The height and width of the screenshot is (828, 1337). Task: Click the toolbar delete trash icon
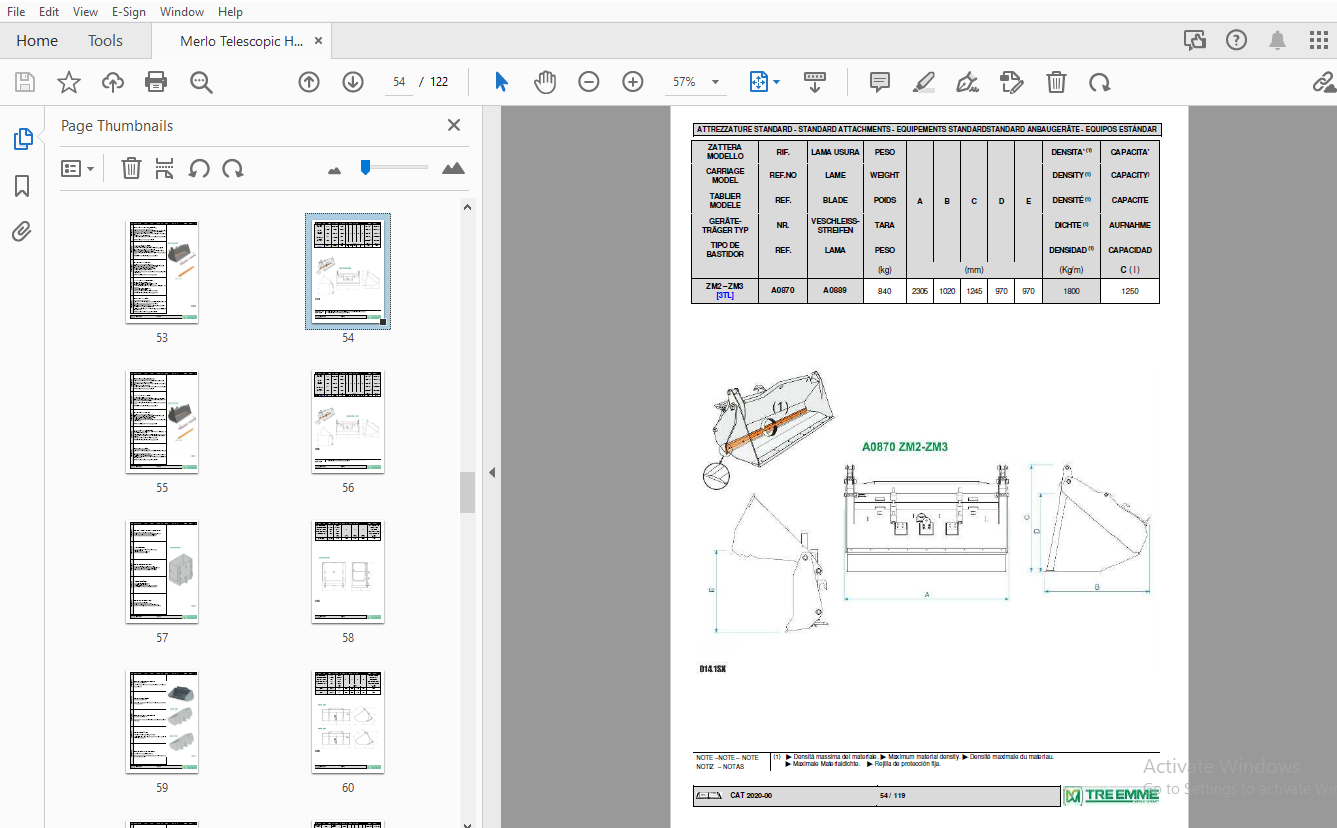click(1056, 82)
